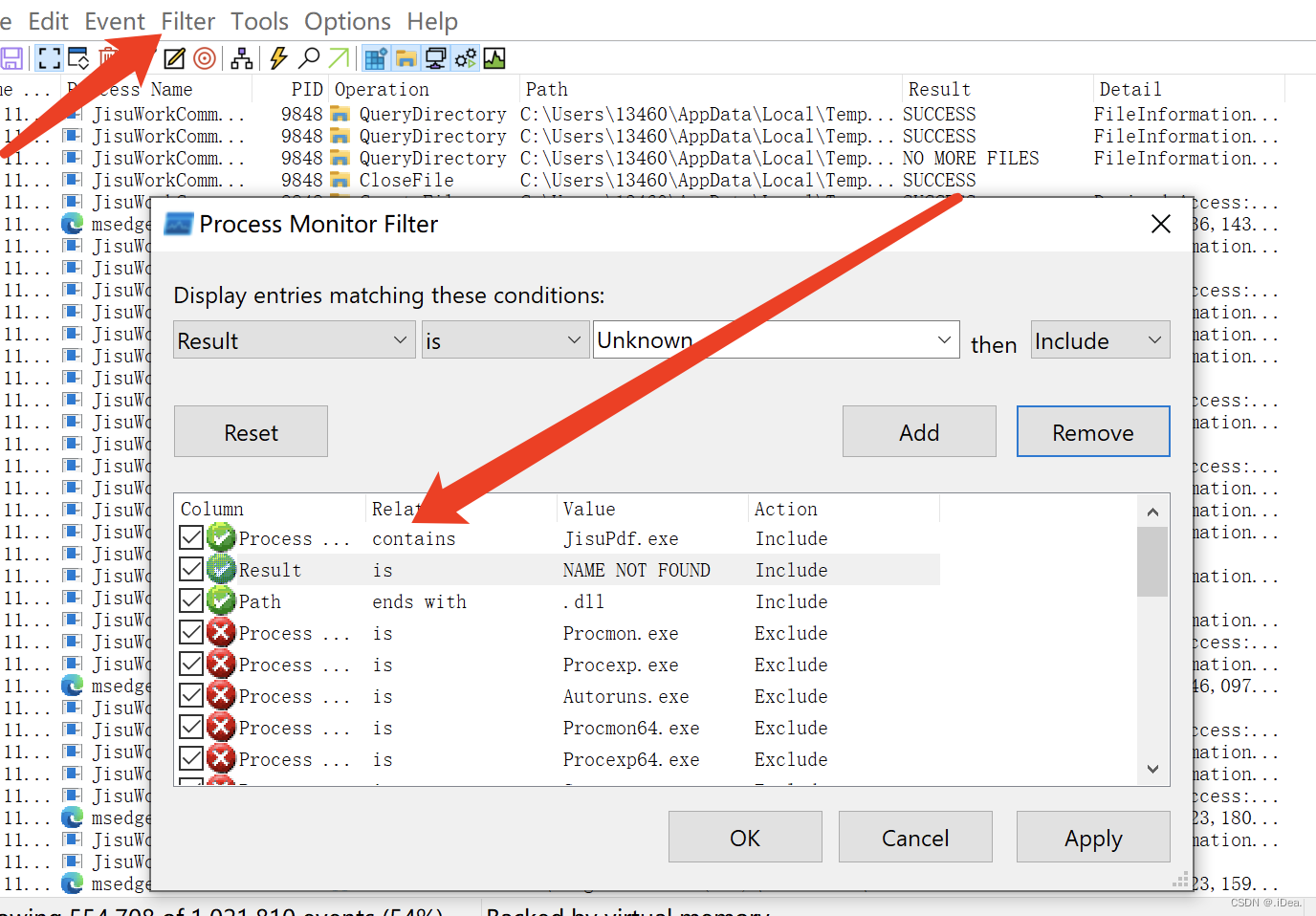
Task: Click green include icon on .dll row
Action: [x=221, y=600]
